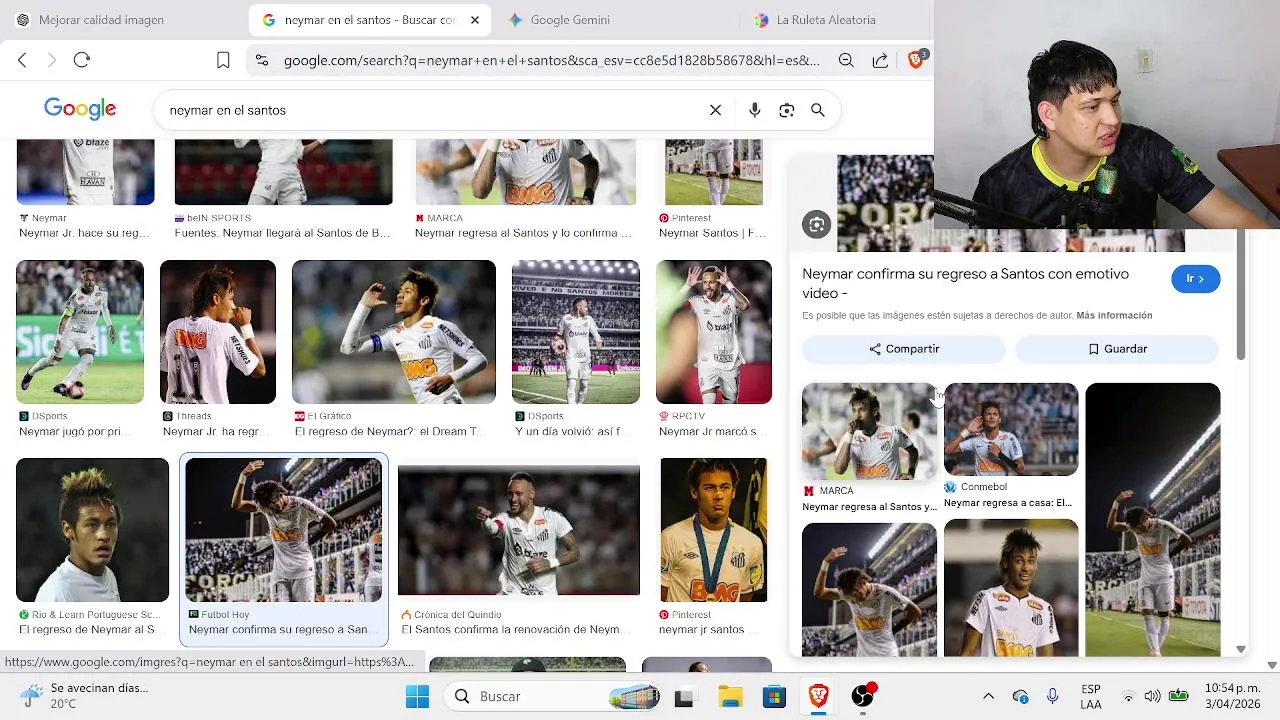This screenshot has width=1280, height=720.
Task: Open the Crónica del Quindío image result
Action: tap(518, 530)
